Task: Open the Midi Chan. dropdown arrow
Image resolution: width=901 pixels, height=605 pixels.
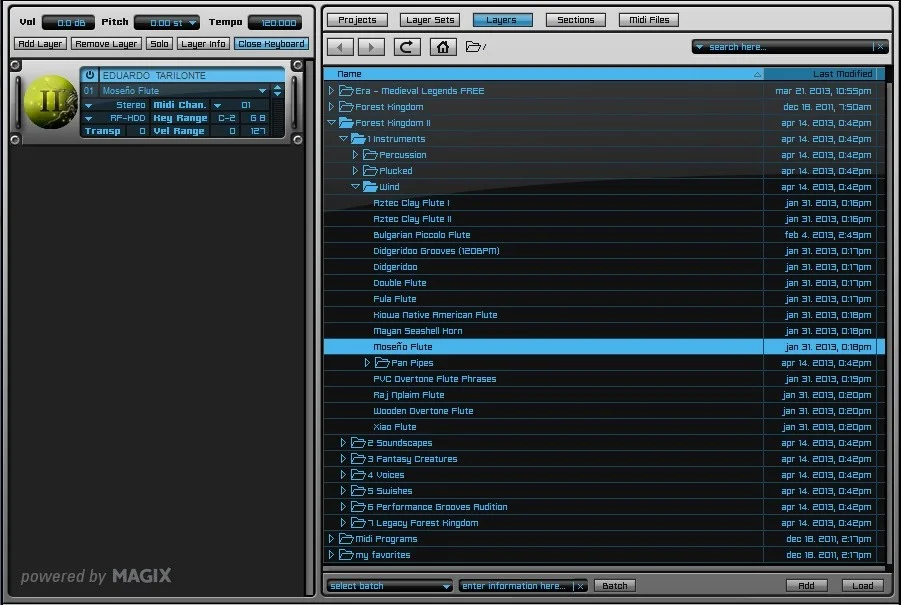Action: tap(217, 105)
